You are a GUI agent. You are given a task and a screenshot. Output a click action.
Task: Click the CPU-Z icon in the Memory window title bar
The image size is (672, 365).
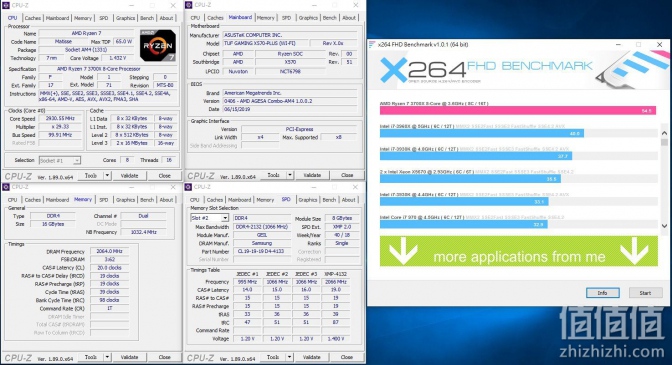[x=6, y=187]
